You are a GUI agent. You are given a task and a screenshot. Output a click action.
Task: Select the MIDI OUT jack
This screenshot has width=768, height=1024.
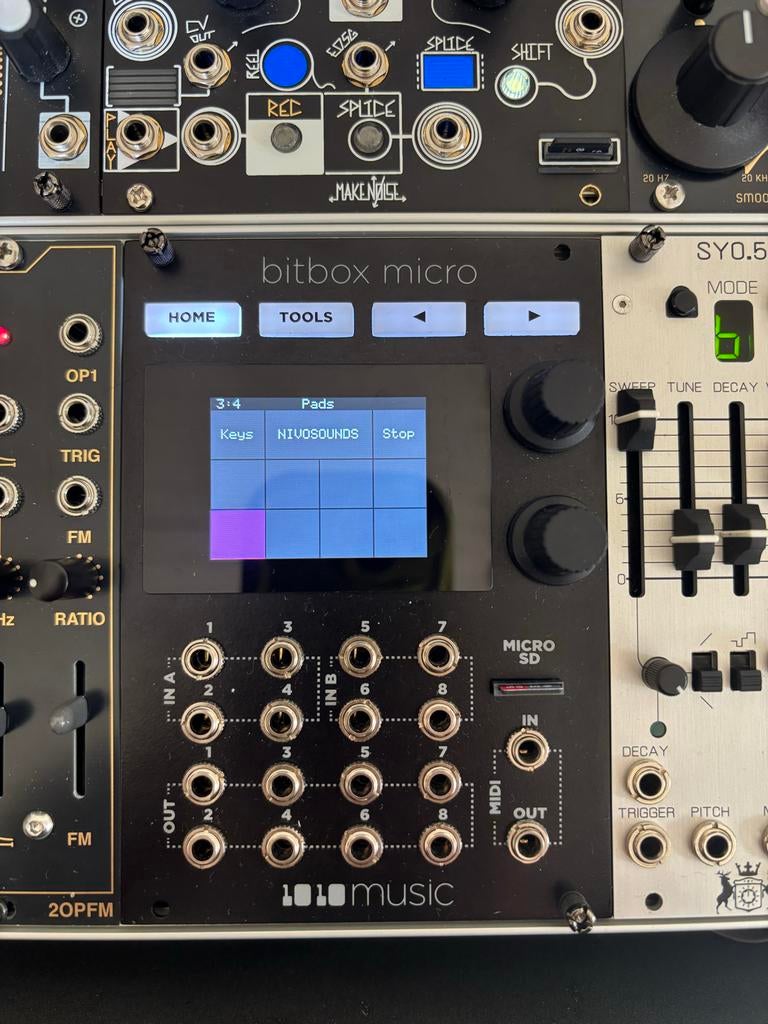[528, 841]
